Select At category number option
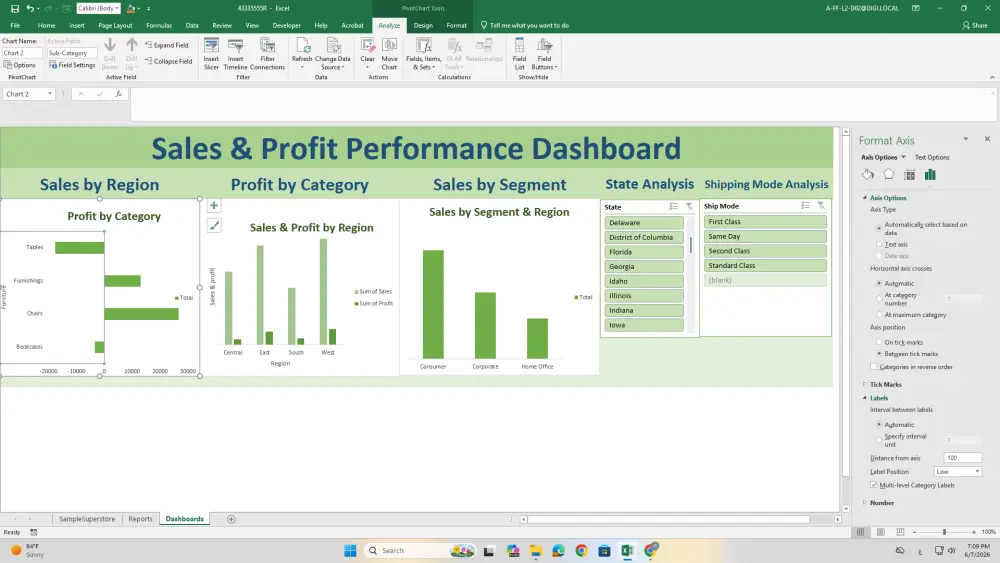1000x563 pixels. coord(879,298)
